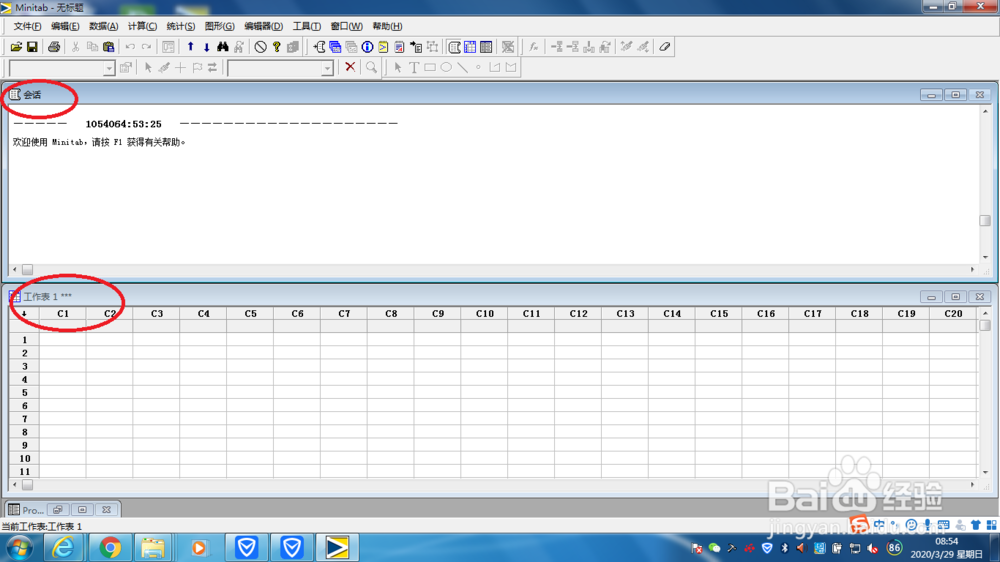Open the Windows Start button

coord(20,548)
